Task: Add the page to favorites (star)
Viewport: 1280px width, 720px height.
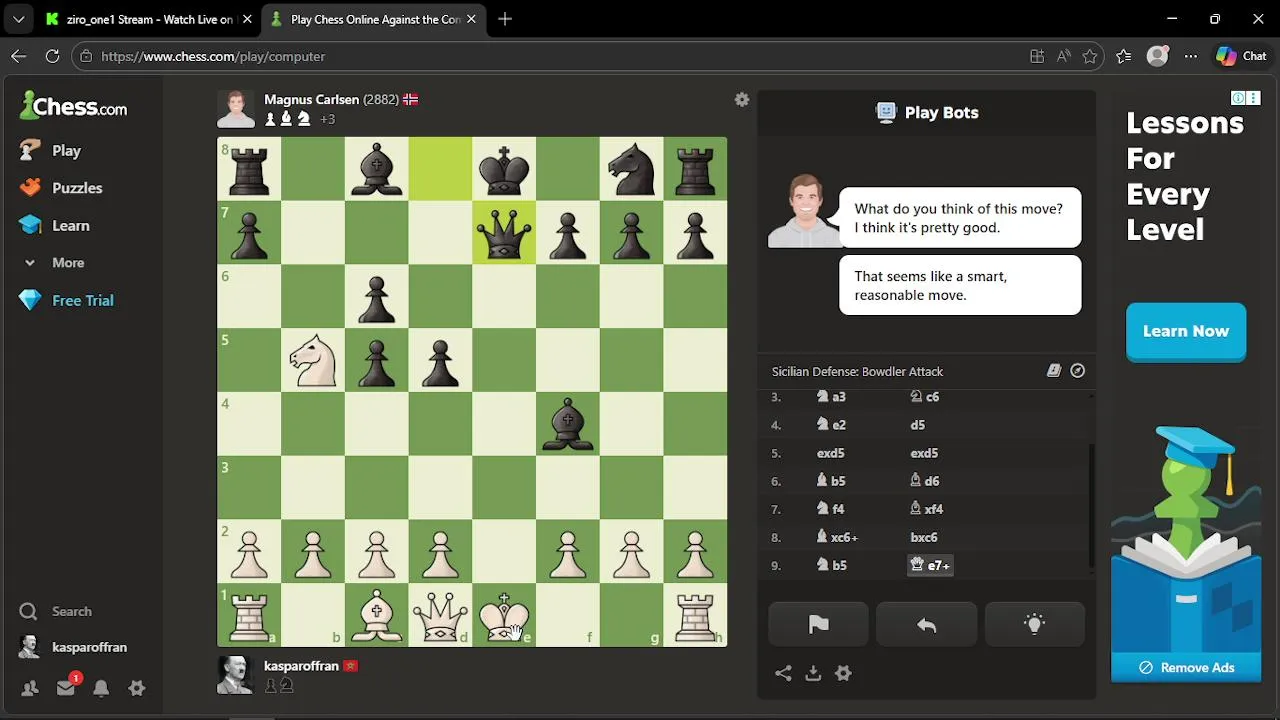Action: (x=1090, y=56)
